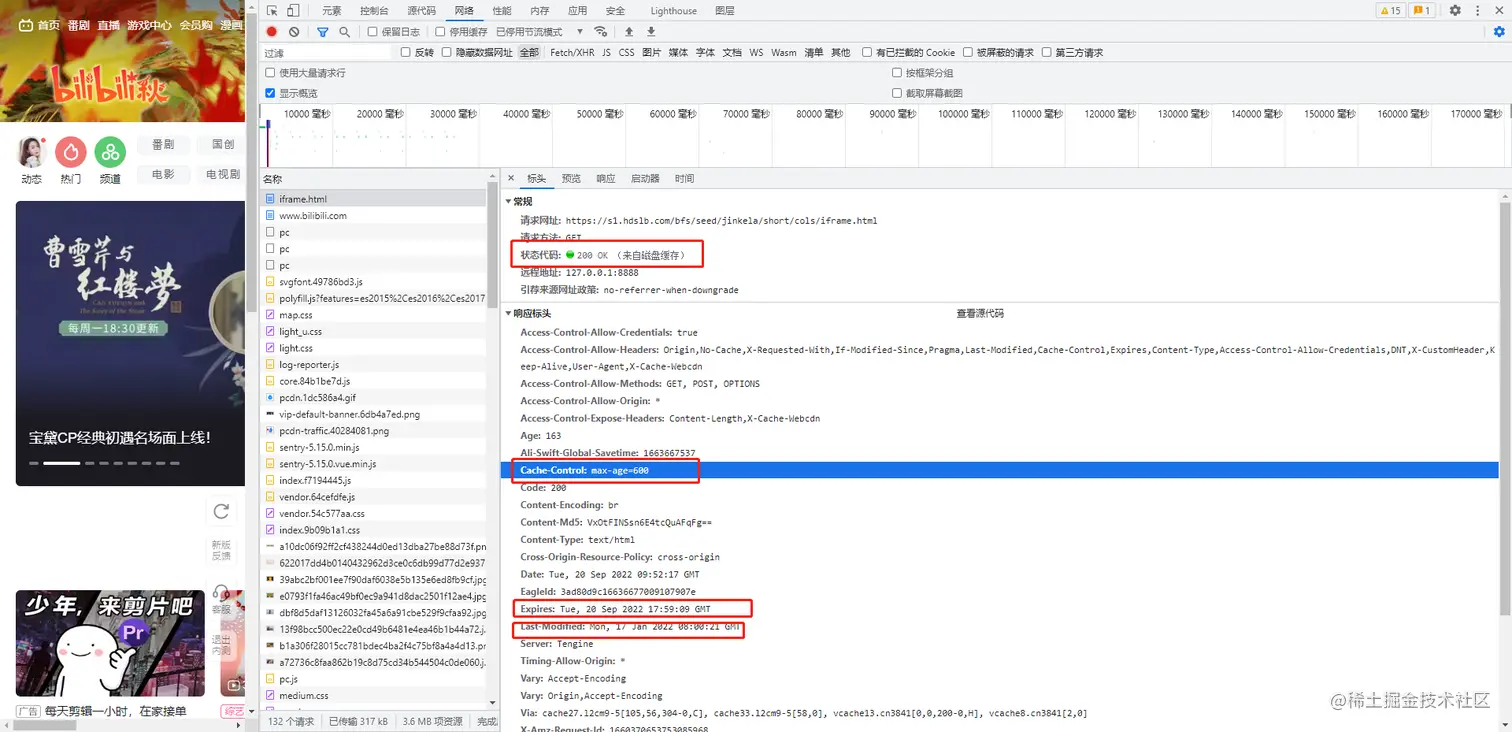Screen dimensions: 1512x732
Task: Click 查看源代码 link in response headers
Action: [980, 313]
